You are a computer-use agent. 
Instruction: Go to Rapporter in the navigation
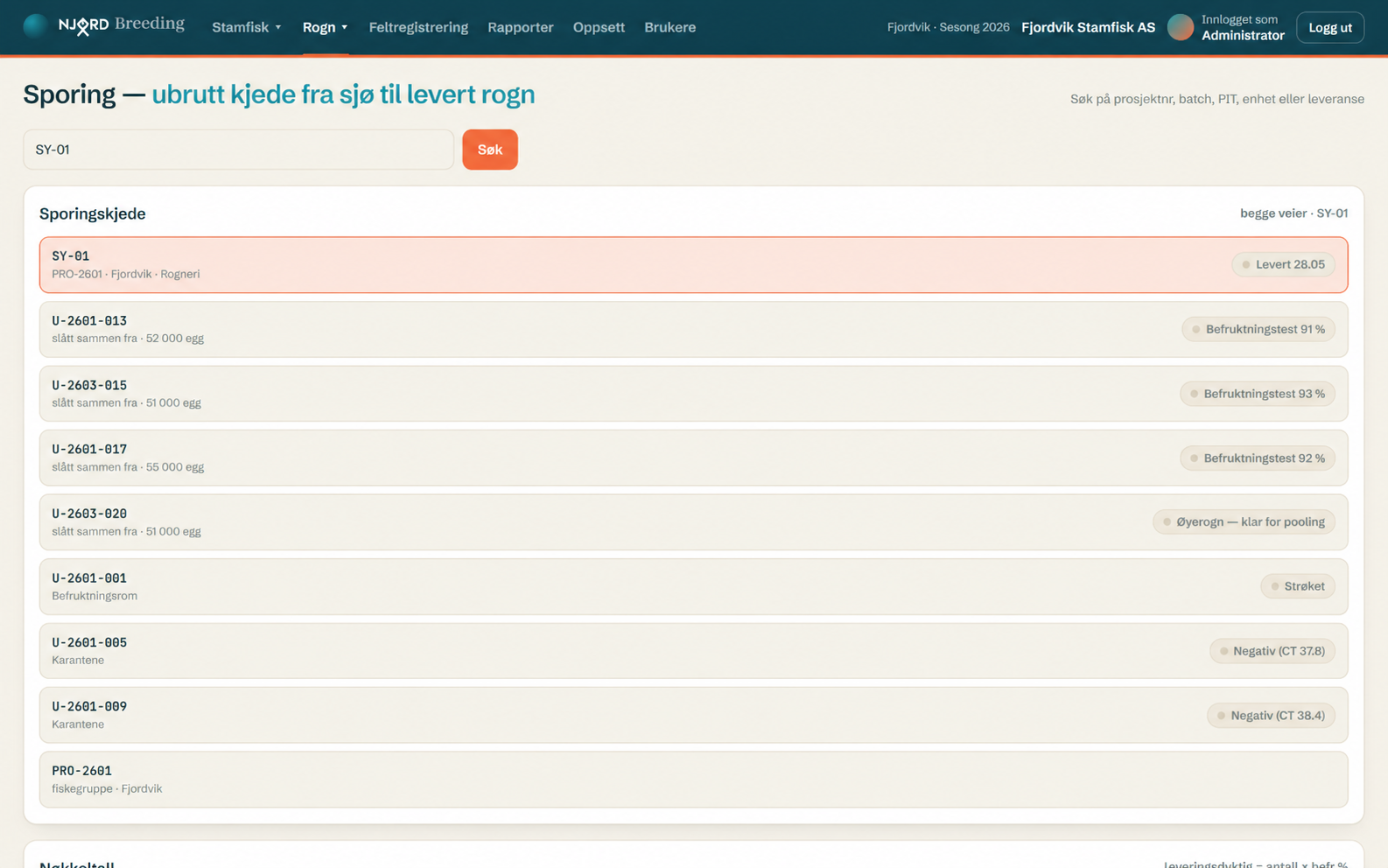pyautogui.click(x=520, y=27)
